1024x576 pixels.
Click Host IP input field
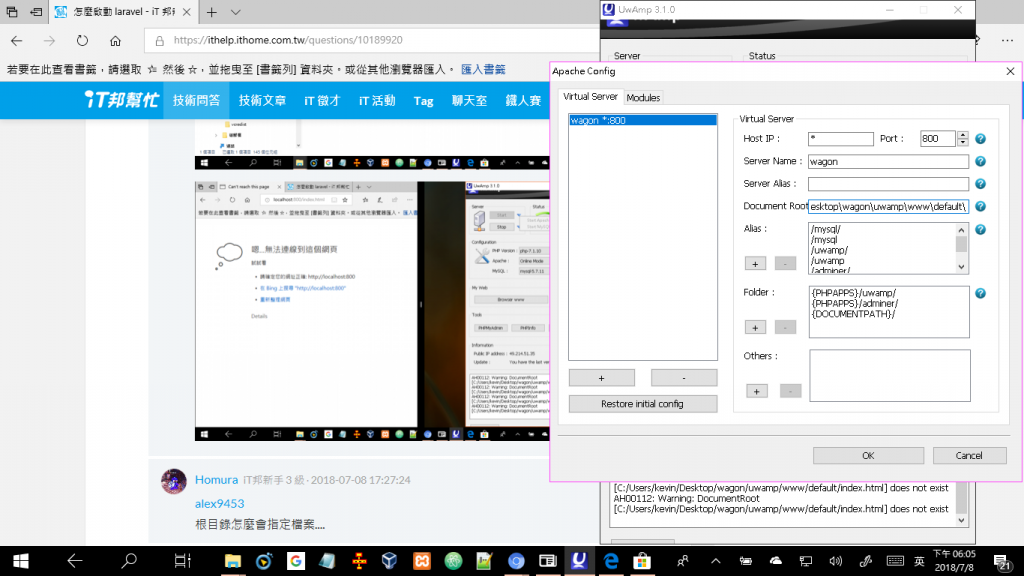pyautogui.click(x=840, y=138)
